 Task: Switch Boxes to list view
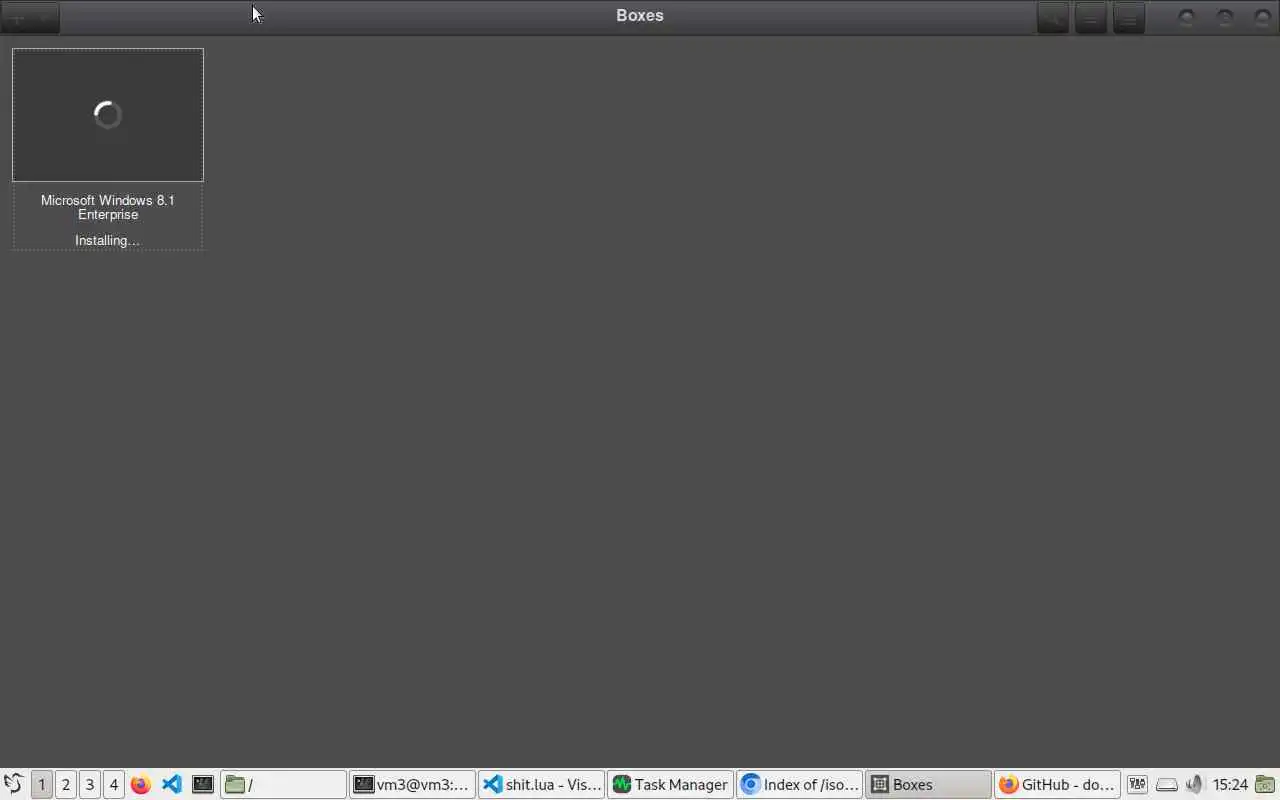(1091, 18)
